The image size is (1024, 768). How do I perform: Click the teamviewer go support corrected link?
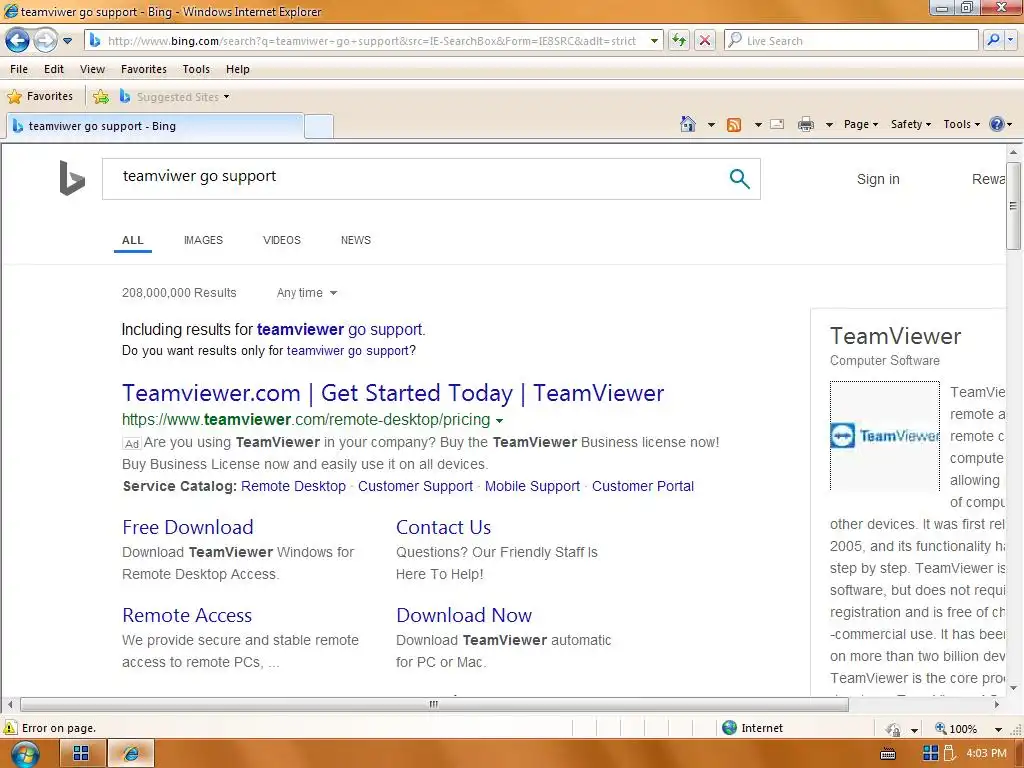pyautogui.click(x=340, y=329)
